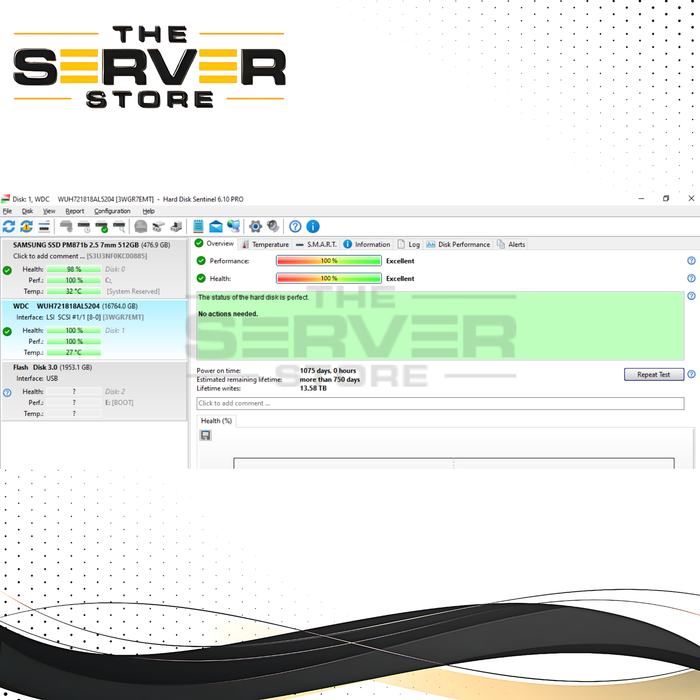Screen dimensions: 700x700
Task: Click the save icon under Health (%) tab
Action: [x=205, y=435]
